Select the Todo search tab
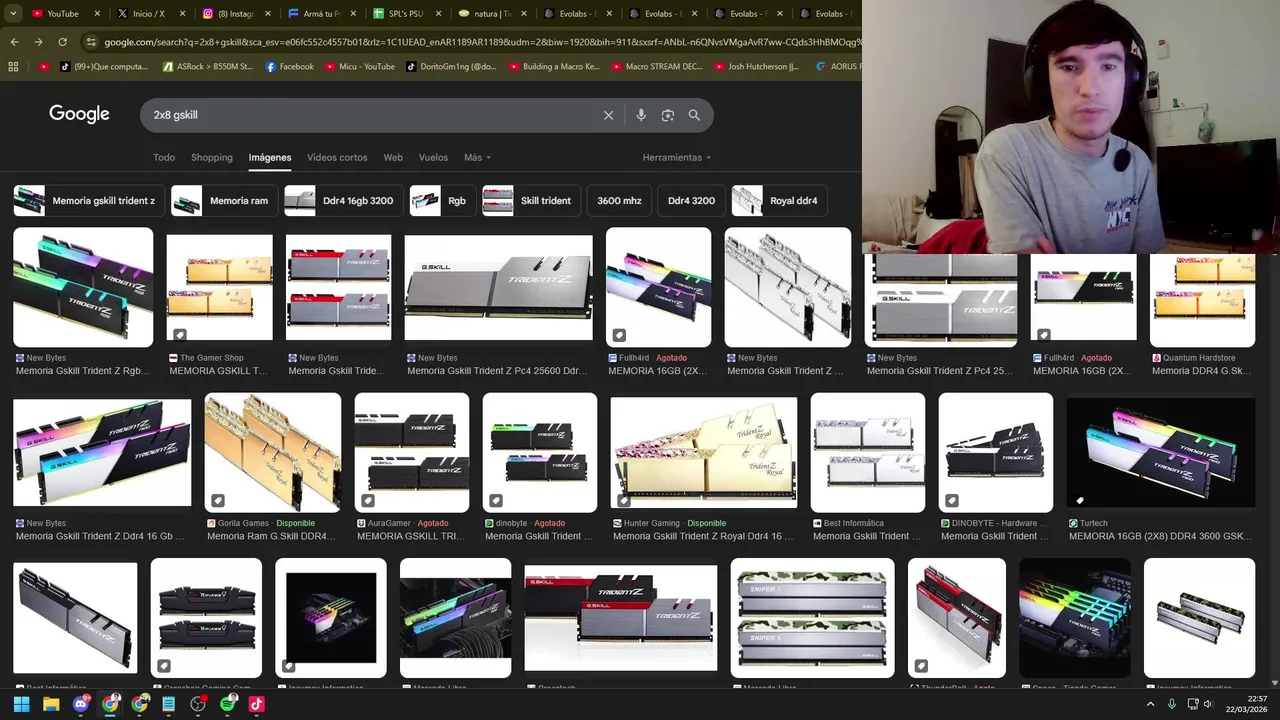This screenshot has width=1280, height=720. tap(164, 157)
